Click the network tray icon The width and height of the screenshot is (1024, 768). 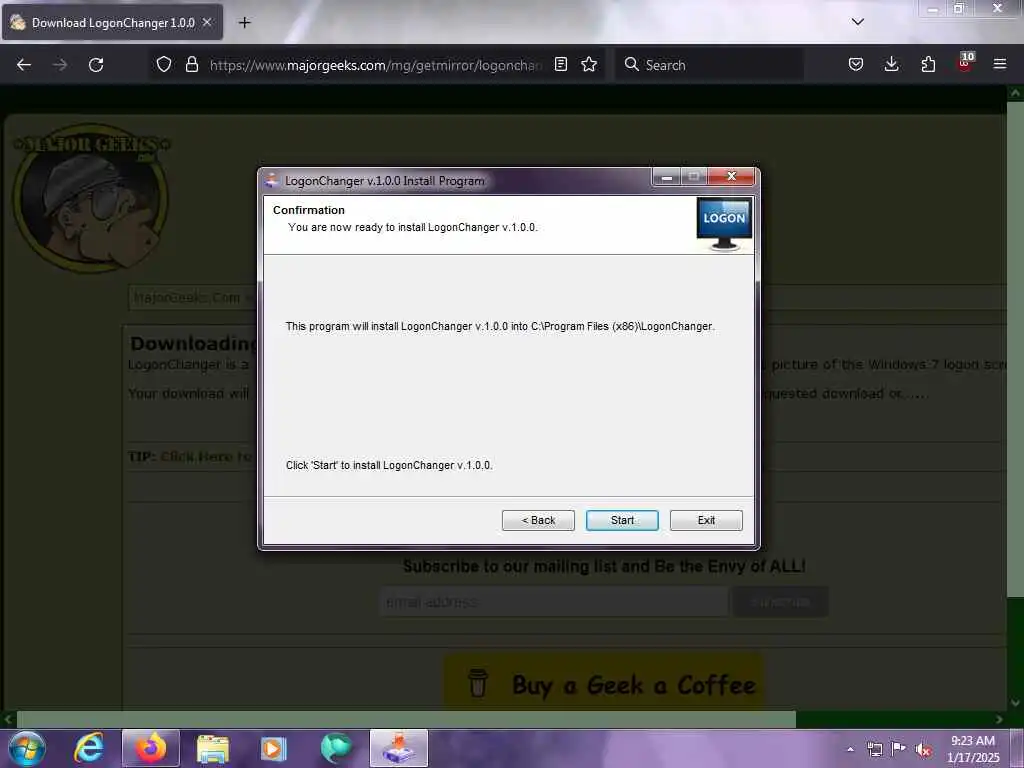point(874,749)
